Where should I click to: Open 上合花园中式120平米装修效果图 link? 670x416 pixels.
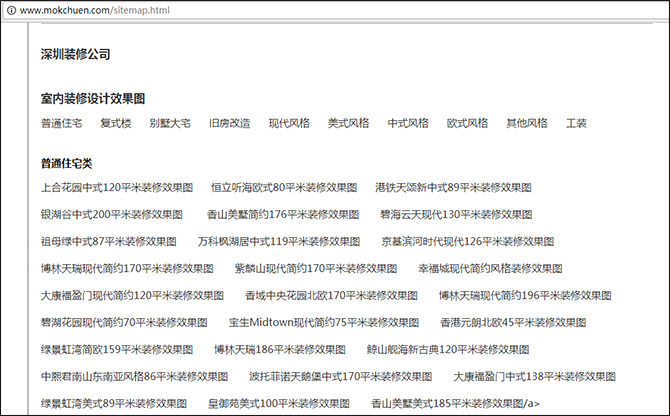pyautogui.click(x=117, y=187)
